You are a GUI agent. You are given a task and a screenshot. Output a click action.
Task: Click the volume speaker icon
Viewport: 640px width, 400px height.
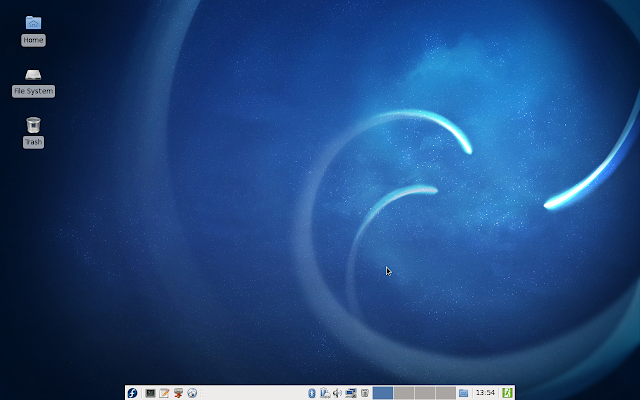[337, 393]
